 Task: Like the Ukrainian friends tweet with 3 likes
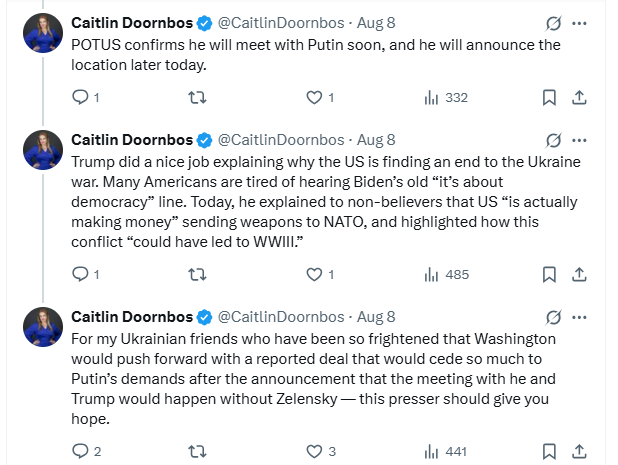click(314, 451)
